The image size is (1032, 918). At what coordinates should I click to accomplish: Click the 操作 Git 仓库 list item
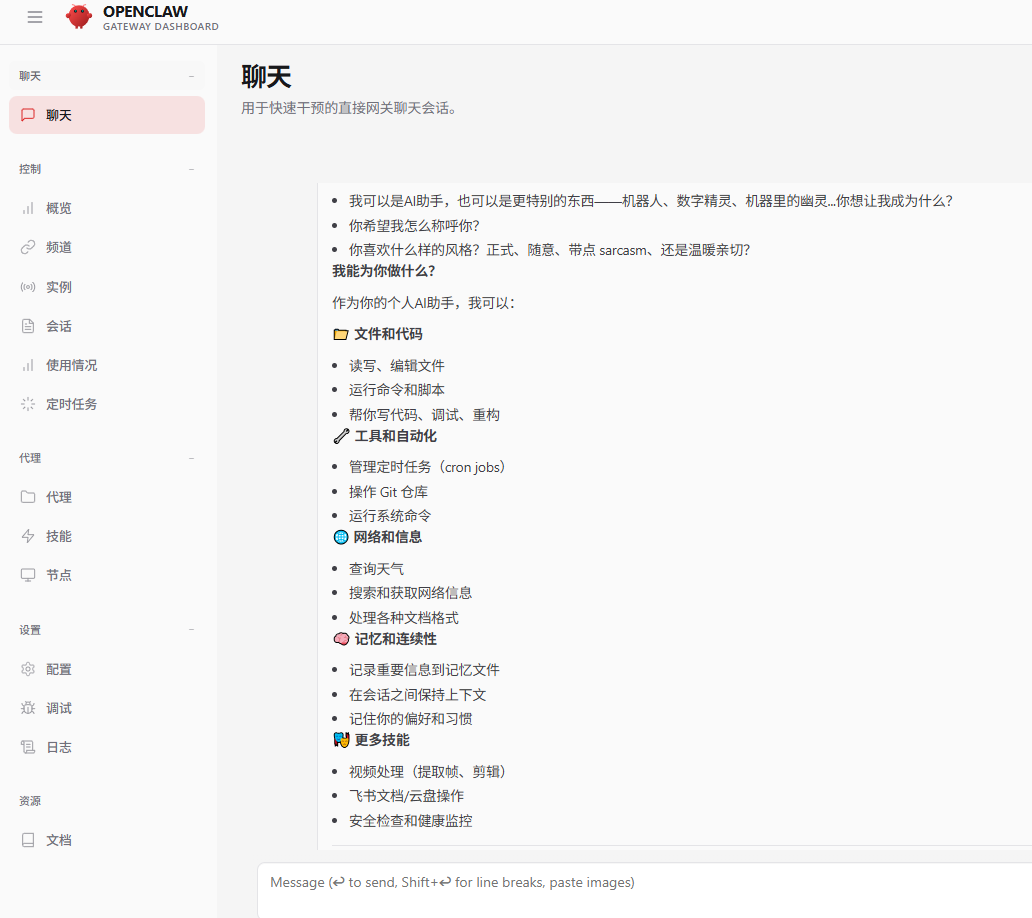[x=388, y=492]
